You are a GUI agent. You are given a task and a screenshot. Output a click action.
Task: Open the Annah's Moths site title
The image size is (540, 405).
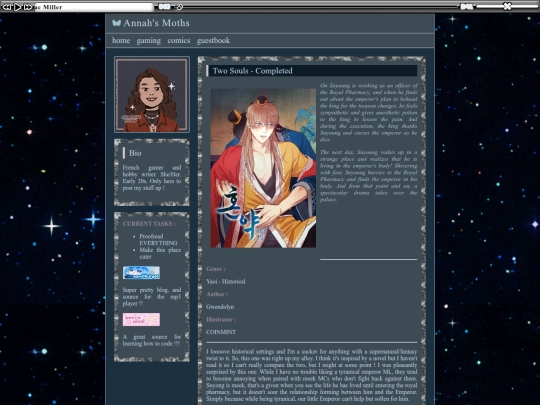tap(156, 23)
